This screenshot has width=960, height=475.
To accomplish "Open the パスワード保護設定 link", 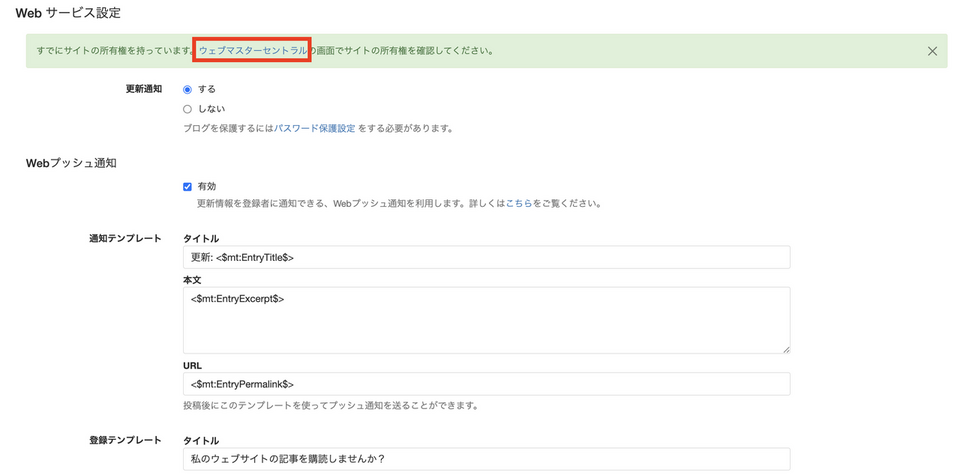I will coord(315,129).
